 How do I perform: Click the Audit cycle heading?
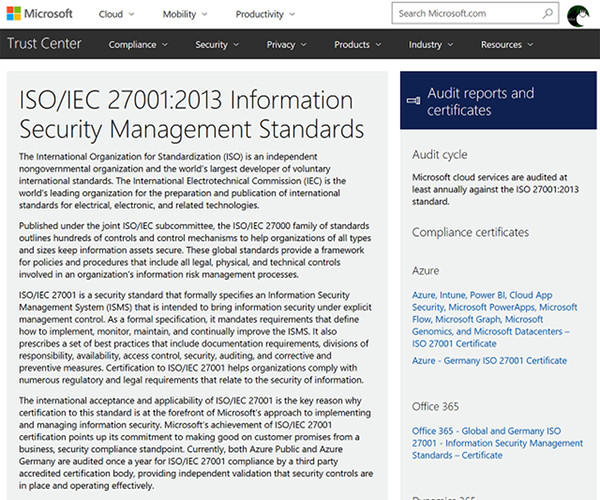[440, 155]
